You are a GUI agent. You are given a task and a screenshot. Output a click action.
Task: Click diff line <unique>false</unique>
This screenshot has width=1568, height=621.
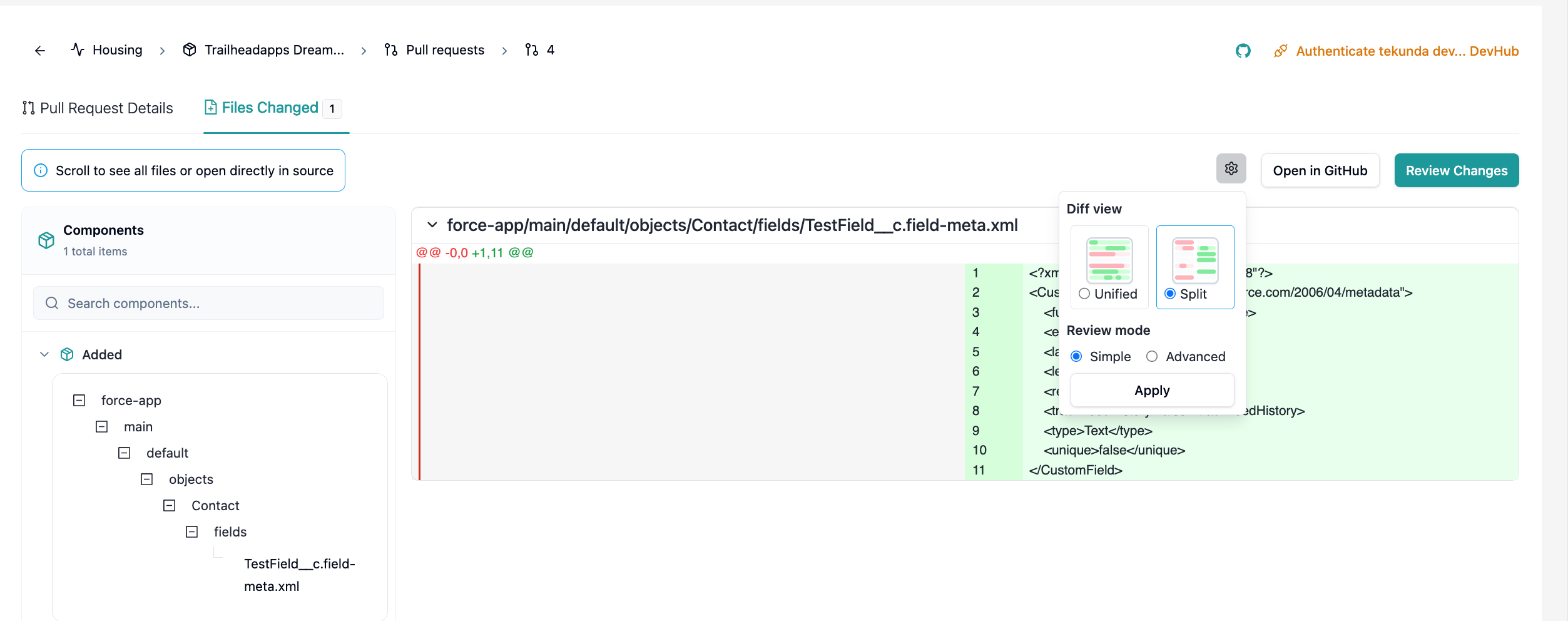coord(1114,450)
